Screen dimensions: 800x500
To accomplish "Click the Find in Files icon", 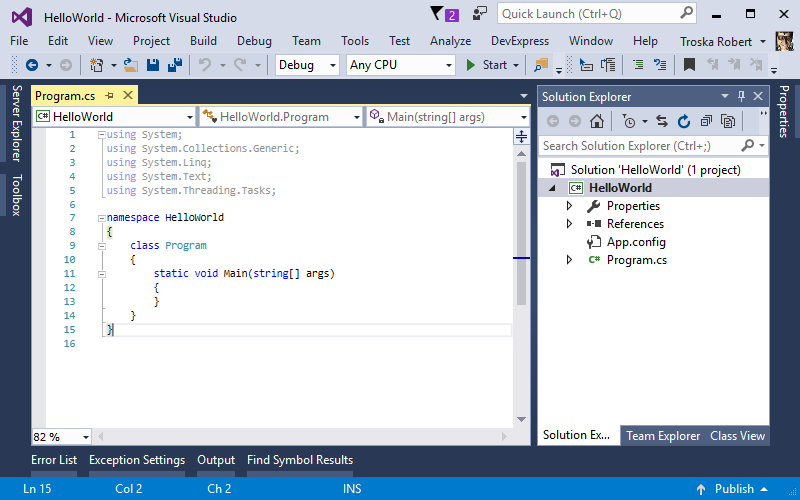I will click(541, 65).
